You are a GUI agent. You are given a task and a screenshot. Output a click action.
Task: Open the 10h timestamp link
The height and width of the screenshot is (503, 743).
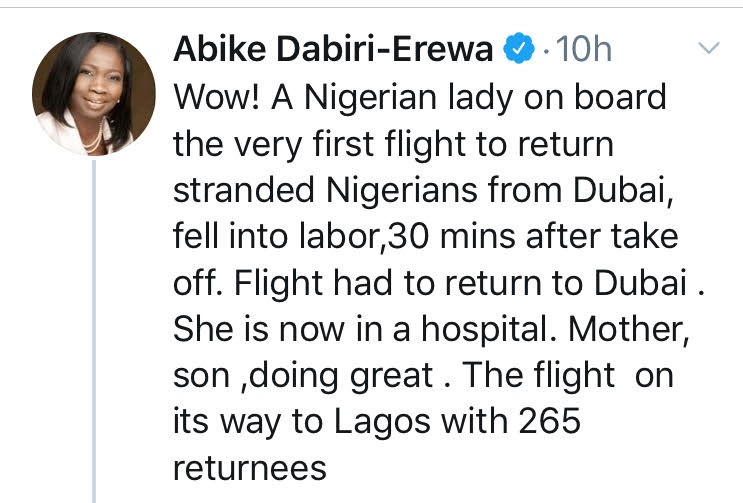[584, 49]
